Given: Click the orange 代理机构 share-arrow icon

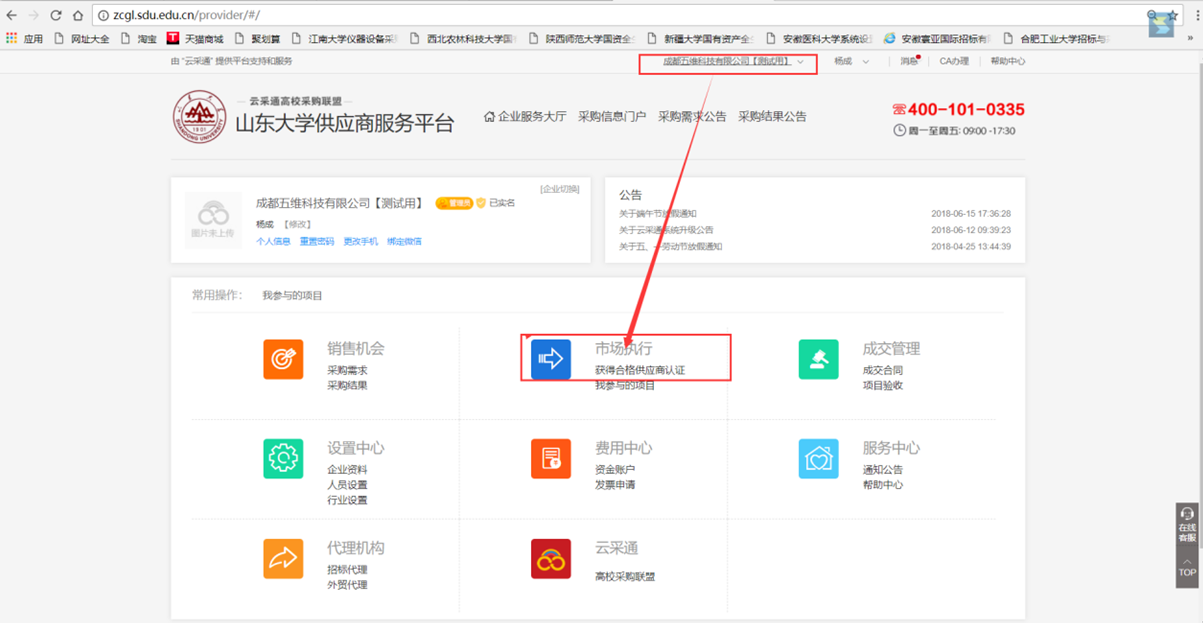Looking at the screenshot, I should [x=283, y=559].
